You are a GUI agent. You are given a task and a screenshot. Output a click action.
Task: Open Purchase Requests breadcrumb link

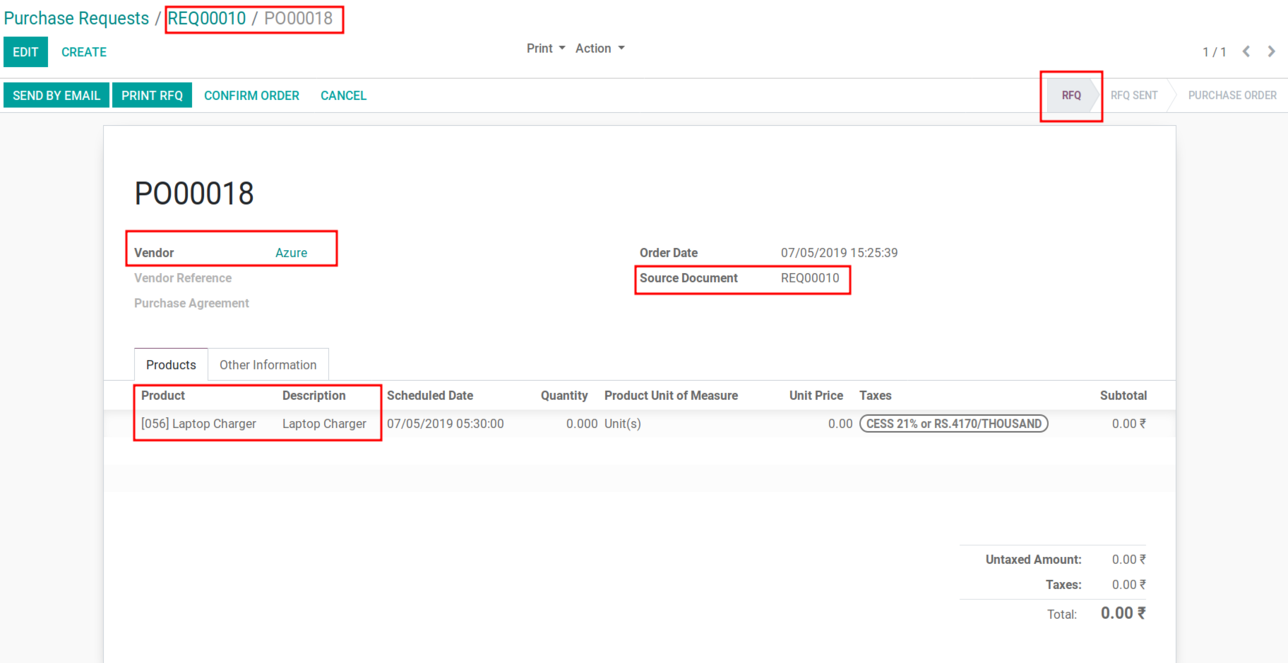76,19
